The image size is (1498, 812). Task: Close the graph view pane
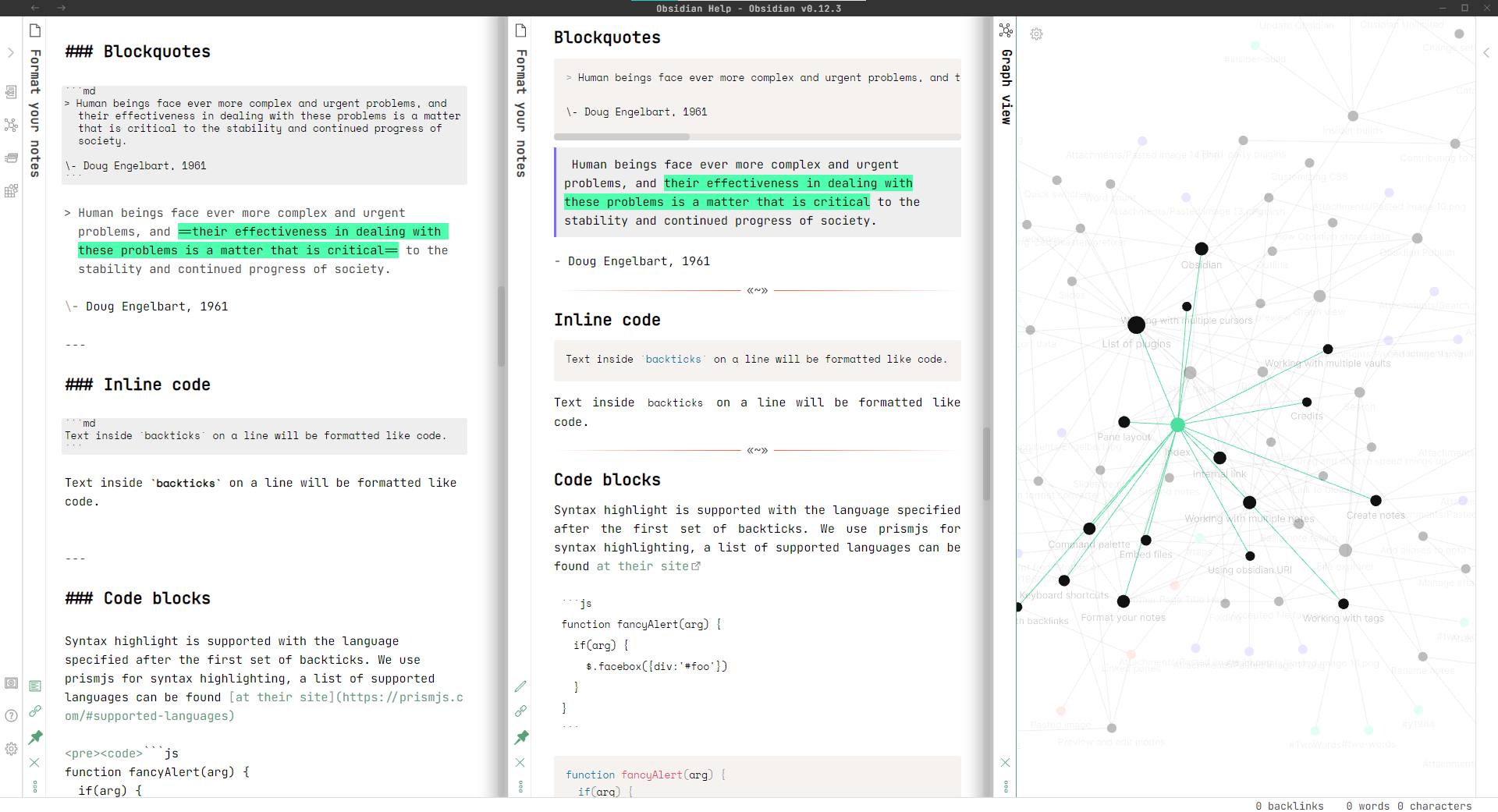[1006, 762]
